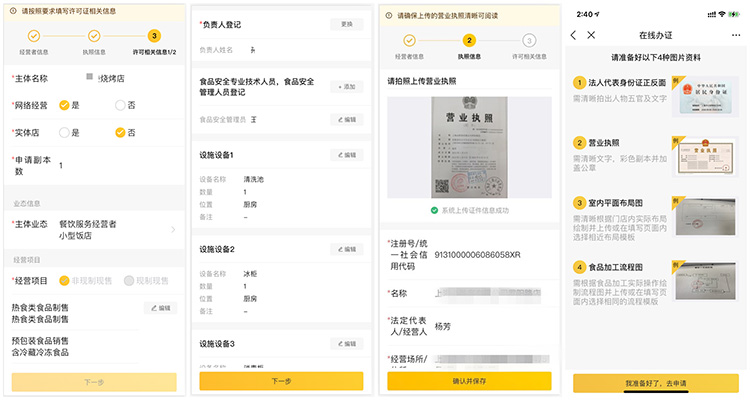Click 主体名称 field with 烧烤店
The height and width of the screenshot is (400, 750).
(x=105, y=78)
